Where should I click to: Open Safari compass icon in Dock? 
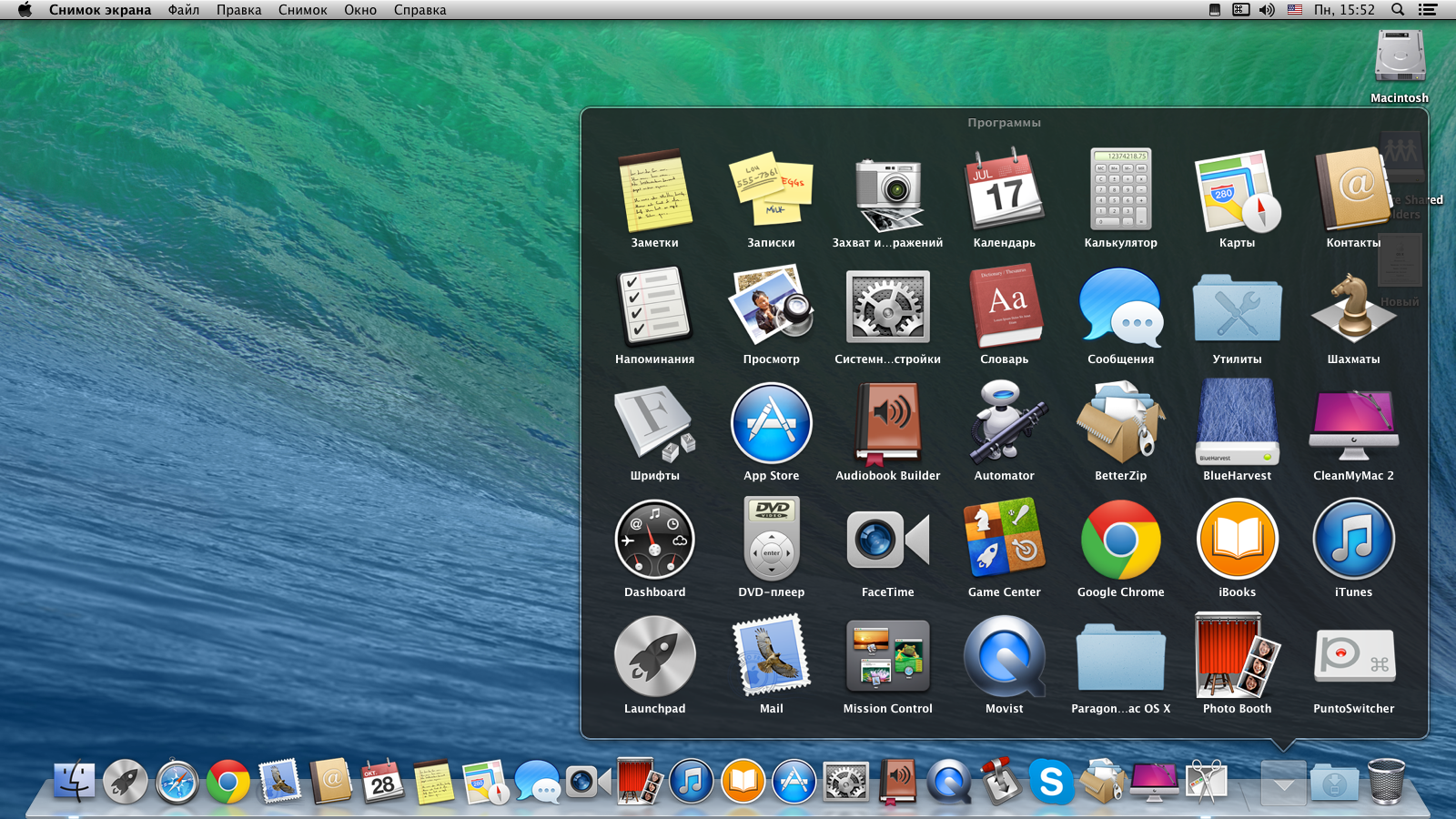point(177,782)
